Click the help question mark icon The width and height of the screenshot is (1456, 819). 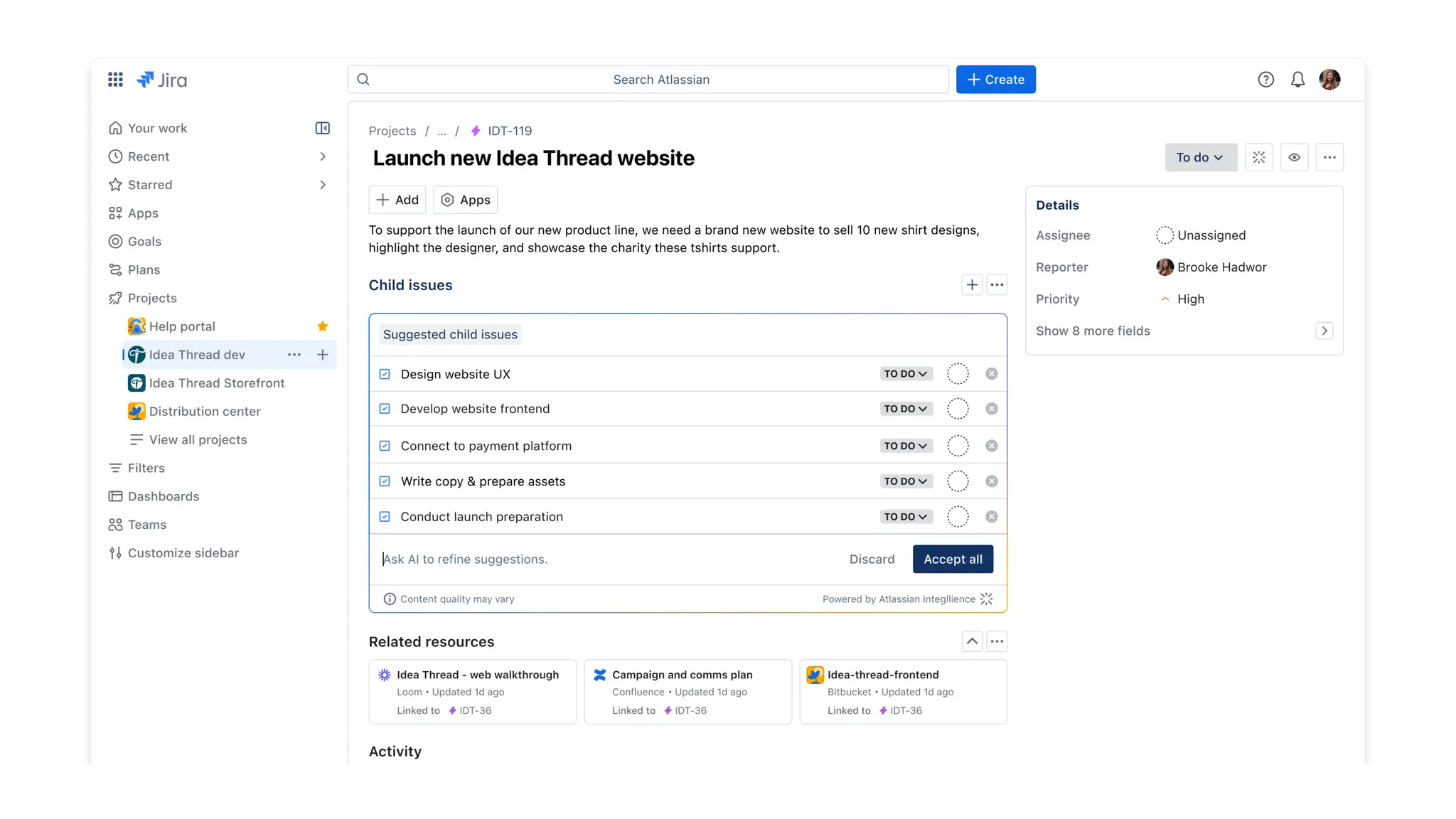tap(1265, 80)
